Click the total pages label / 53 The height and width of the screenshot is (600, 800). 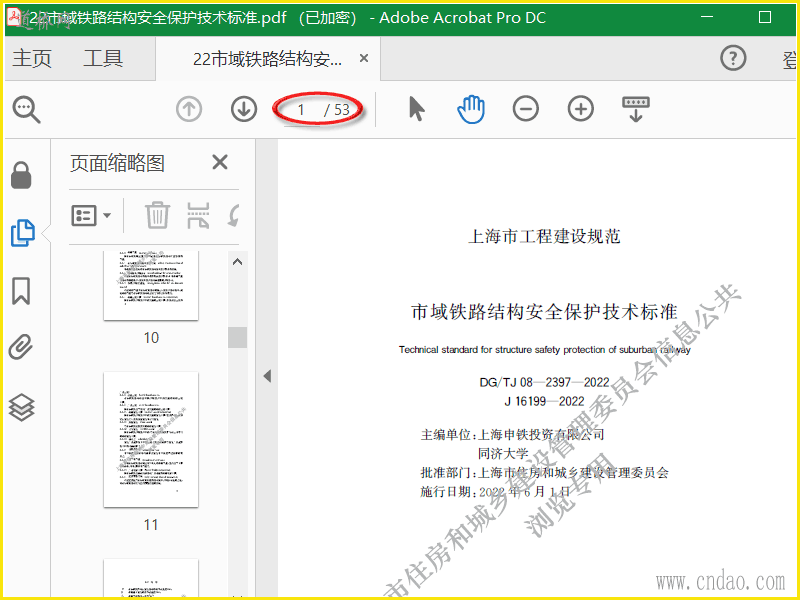(x=337, y=110)
